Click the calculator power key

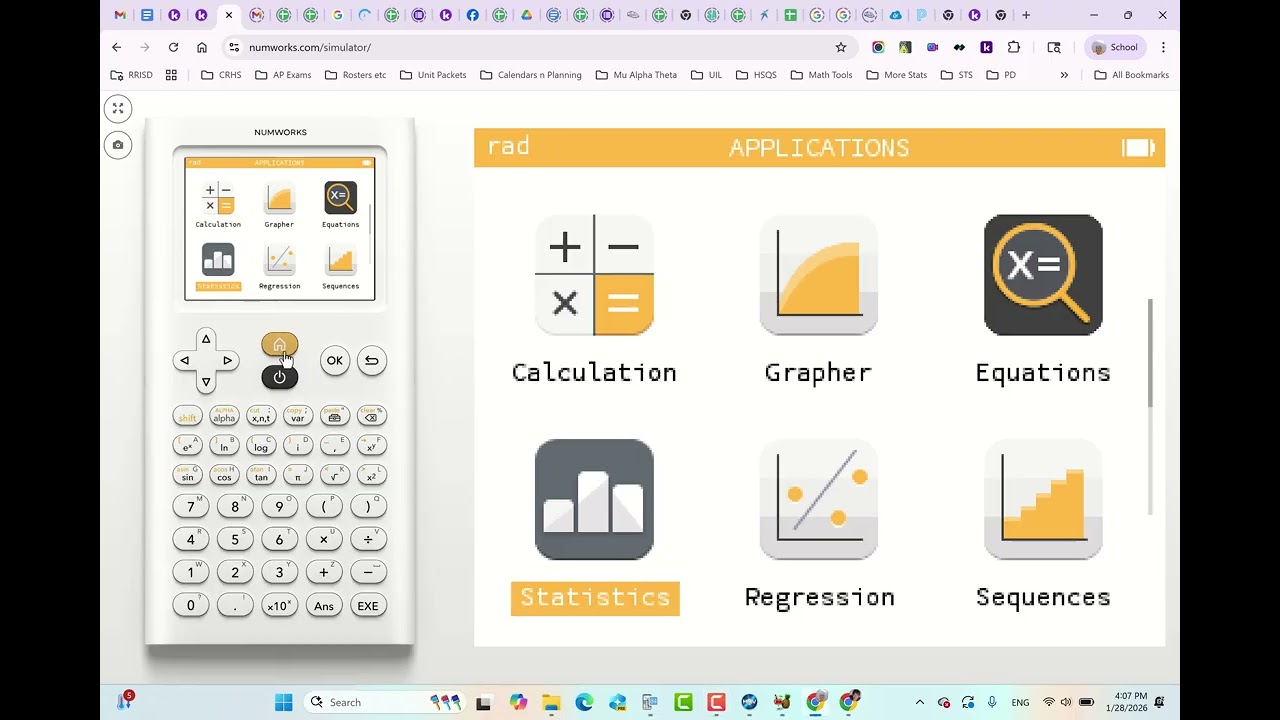click(279, 377)
